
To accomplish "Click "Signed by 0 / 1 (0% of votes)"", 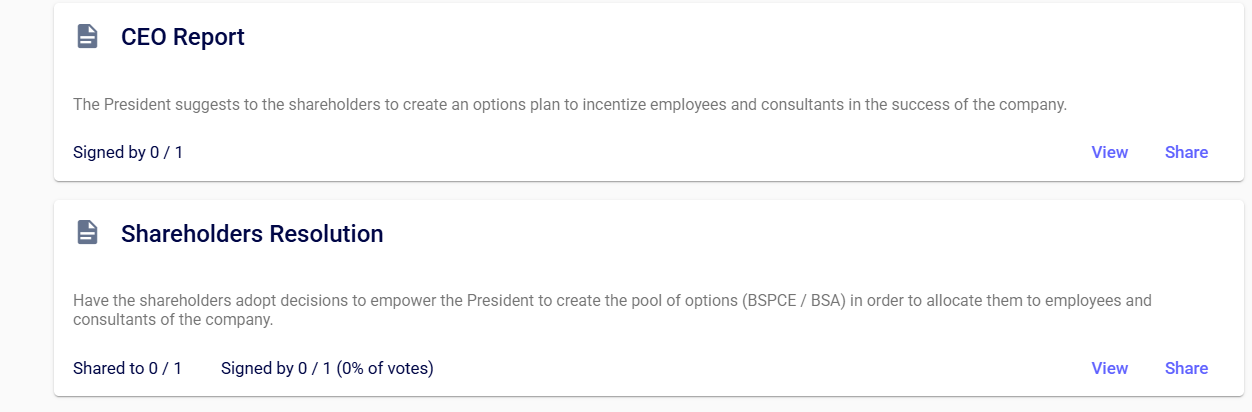I will [x=327, y=368].
